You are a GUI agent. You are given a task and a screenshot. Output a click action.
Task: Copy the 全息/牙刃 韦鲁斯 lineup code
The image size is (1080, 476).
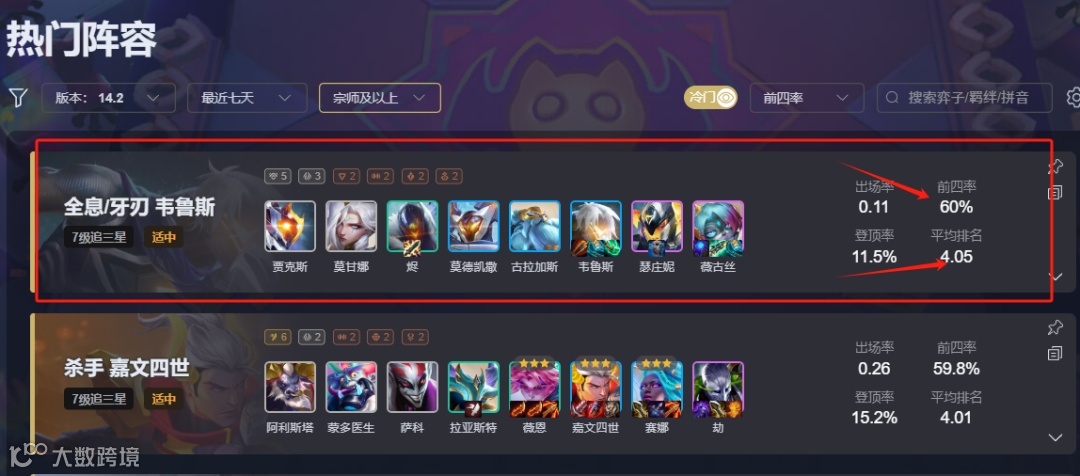(x=1055, y=193)
